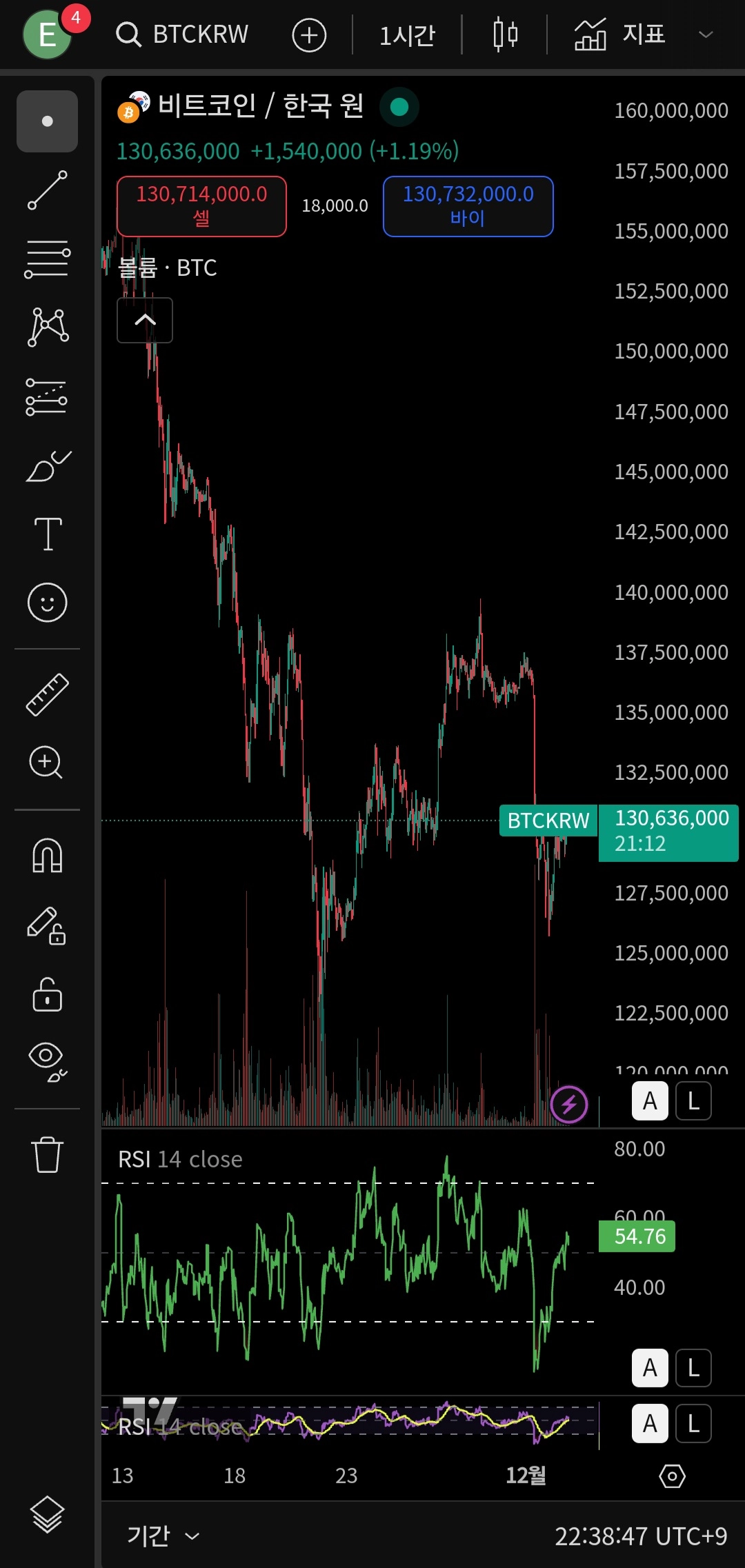This screenshot has height=1568, width=745.
Task: Select the brush drawing tool
Action: pyautogui.click(x=47, y=466)
